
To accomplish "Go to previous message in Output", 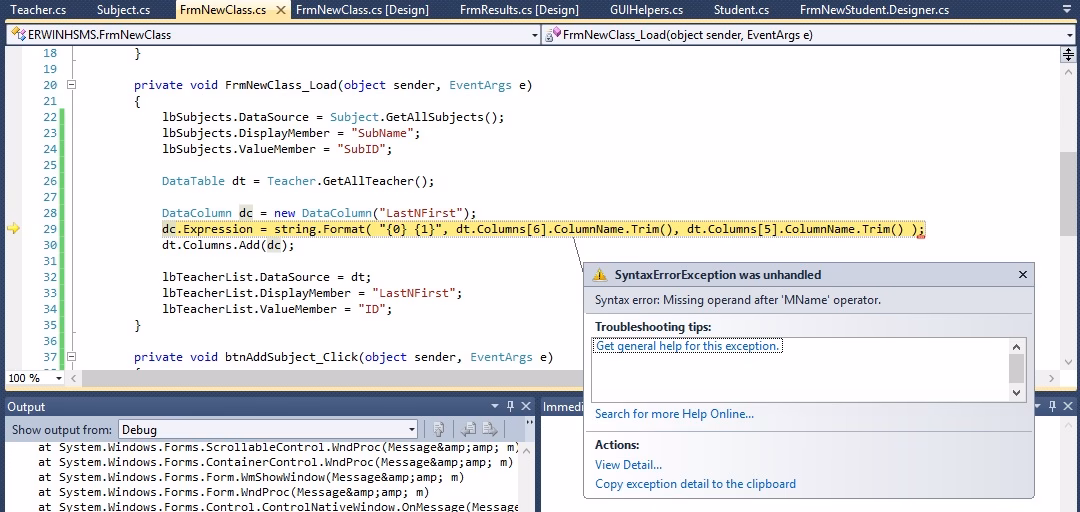I will pyautogui.click(x=468, y=429).
